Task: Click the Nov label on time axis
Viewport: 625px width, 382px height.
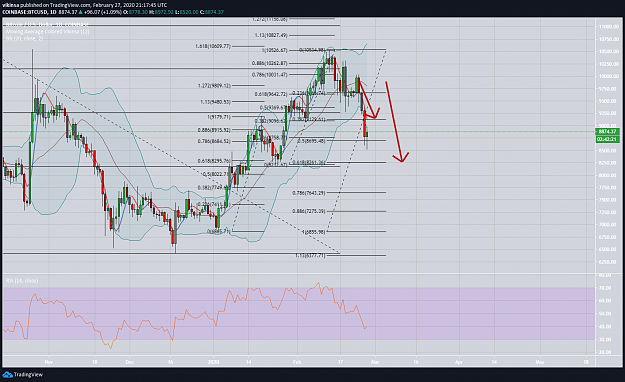Action: coord(49,362)
